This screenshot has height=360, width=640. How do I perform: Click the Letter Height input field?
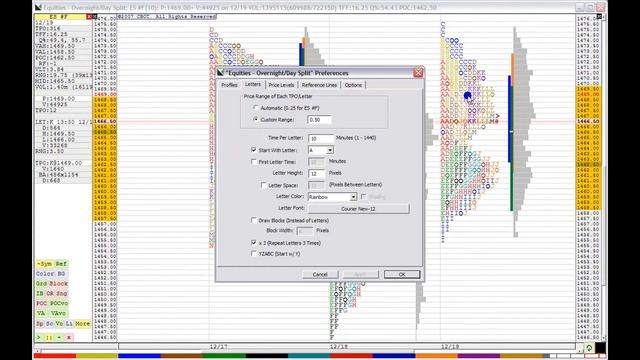point(317,173)
